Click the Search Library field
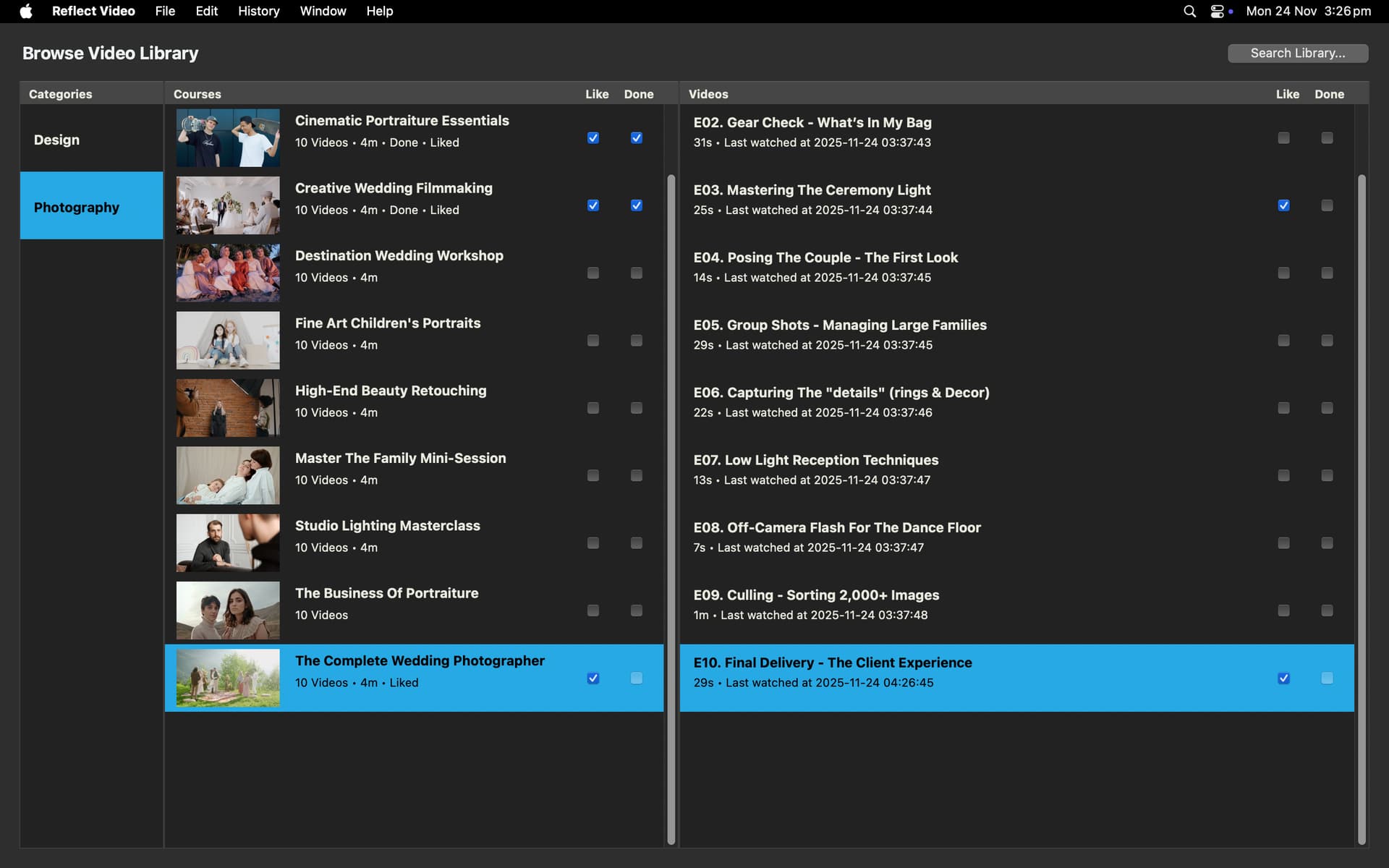The height and width of the screenshot is (868, 1389). 1297,53
